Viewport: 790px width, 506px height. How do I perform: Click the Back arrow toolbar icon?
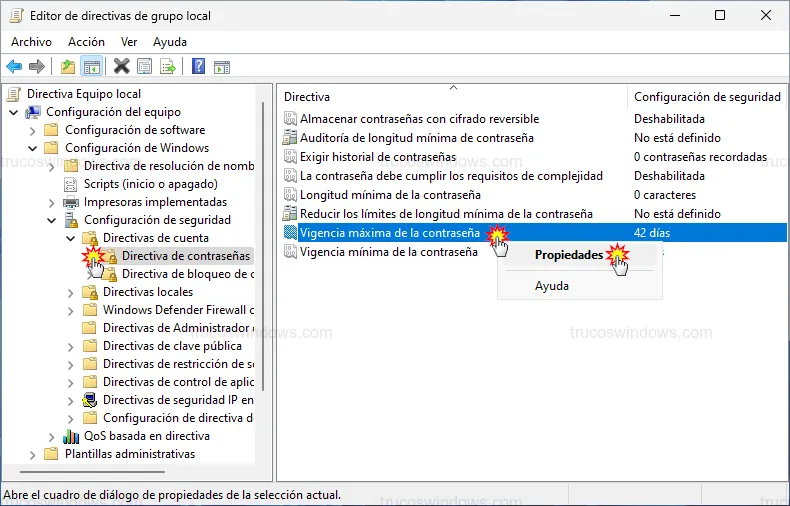tap(14, 67)
